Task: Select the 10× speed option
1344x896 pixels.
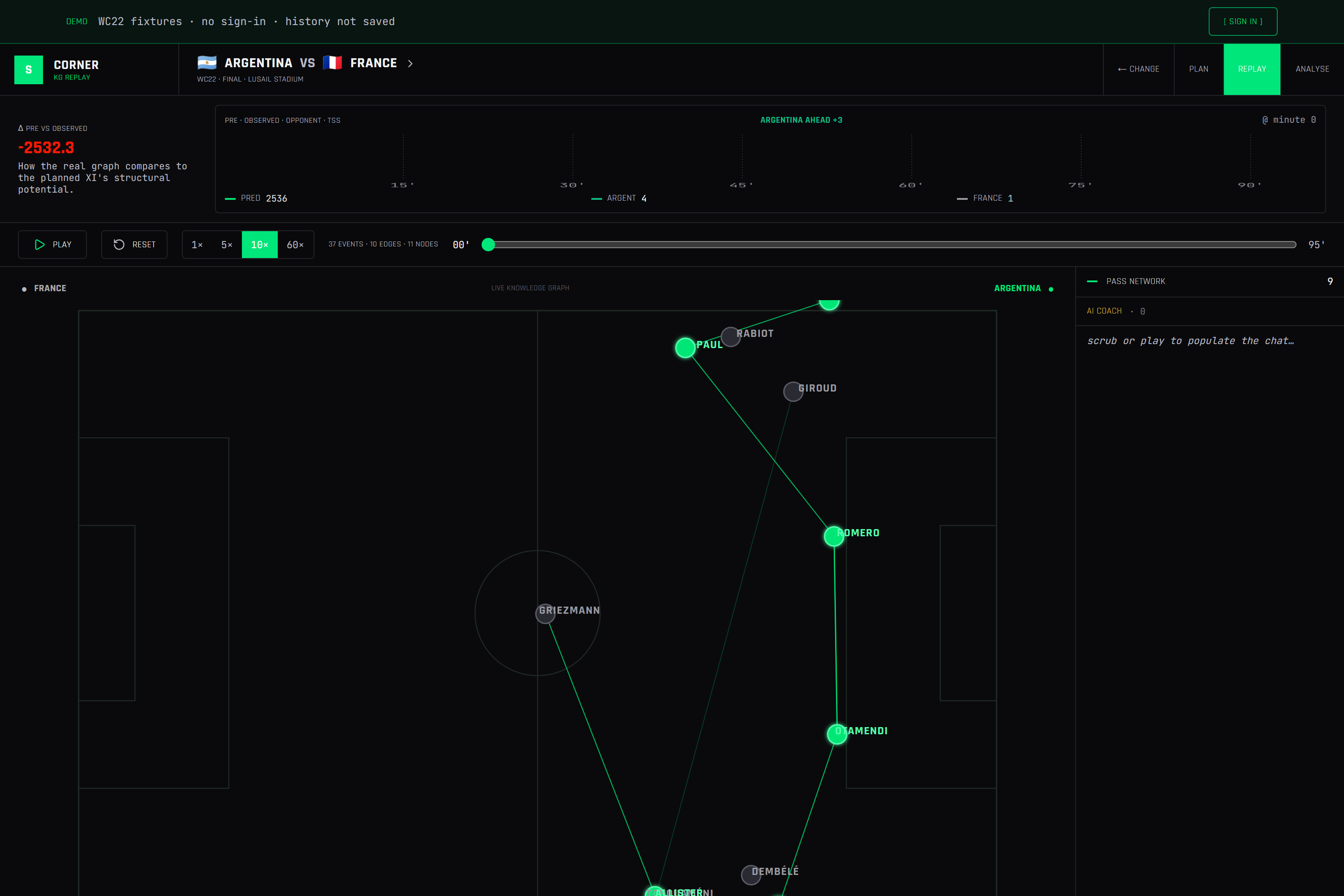Action: coord(259,245)
